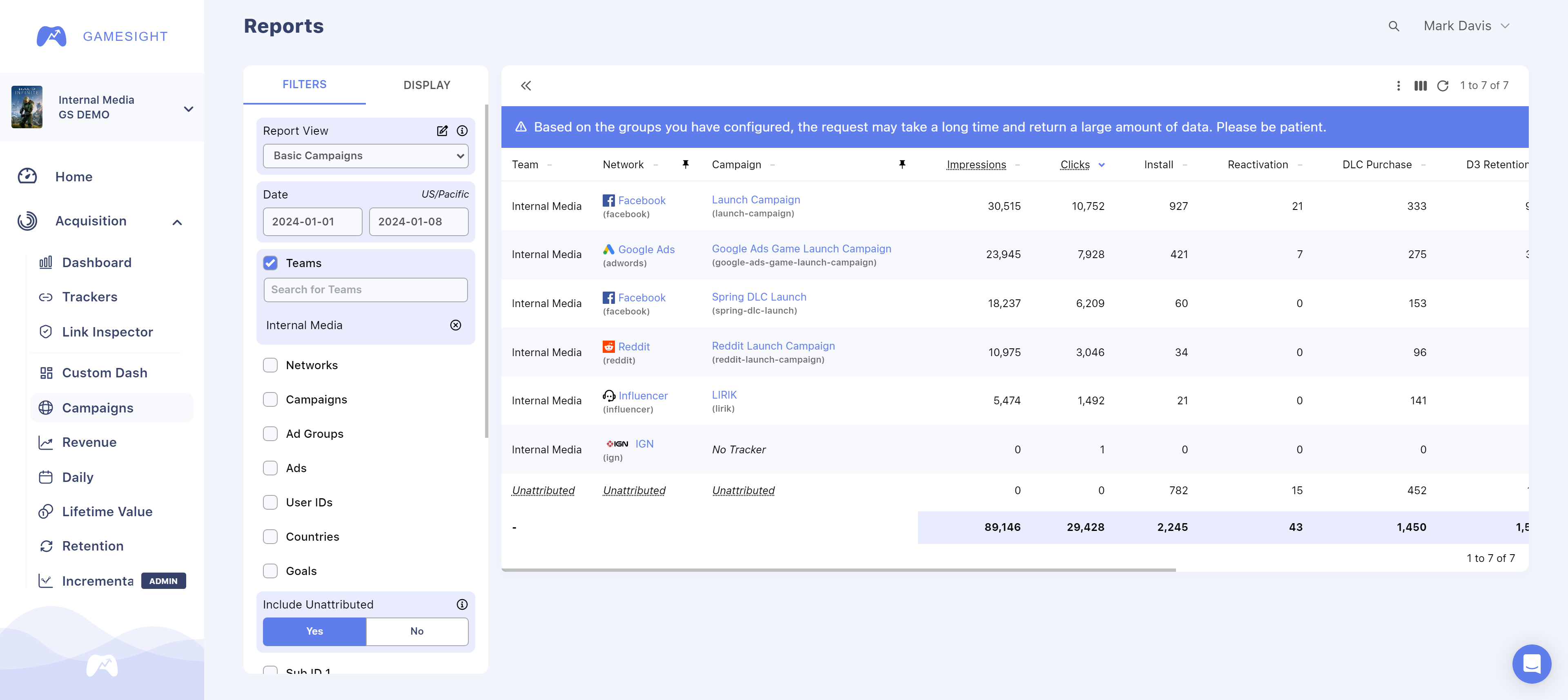Set Include Unattributed to No
1568x700 pixels.
[417, 631]
